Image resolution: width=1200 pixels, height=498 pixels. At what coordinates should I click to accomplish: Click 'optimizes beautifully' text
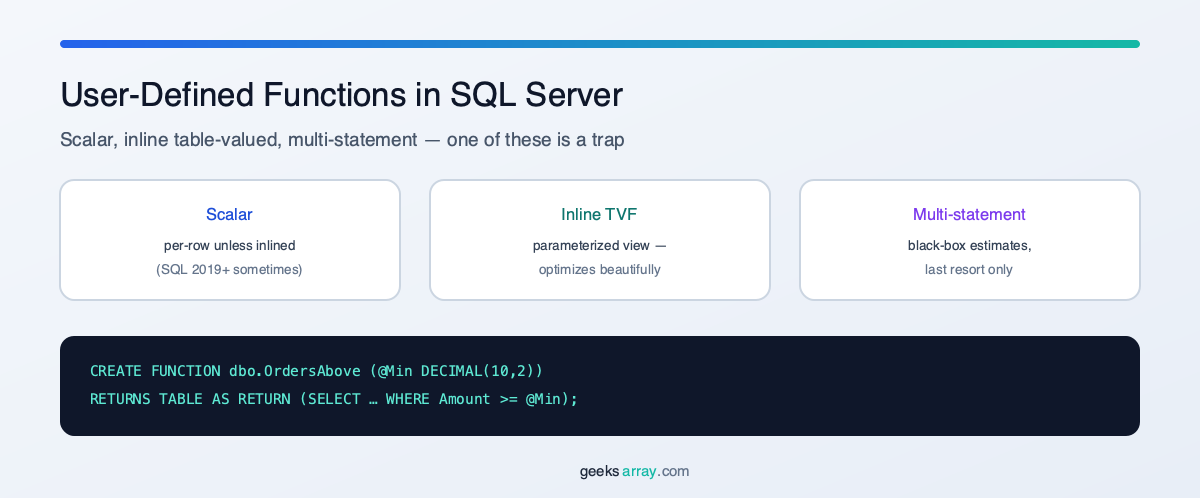[599, 270]
